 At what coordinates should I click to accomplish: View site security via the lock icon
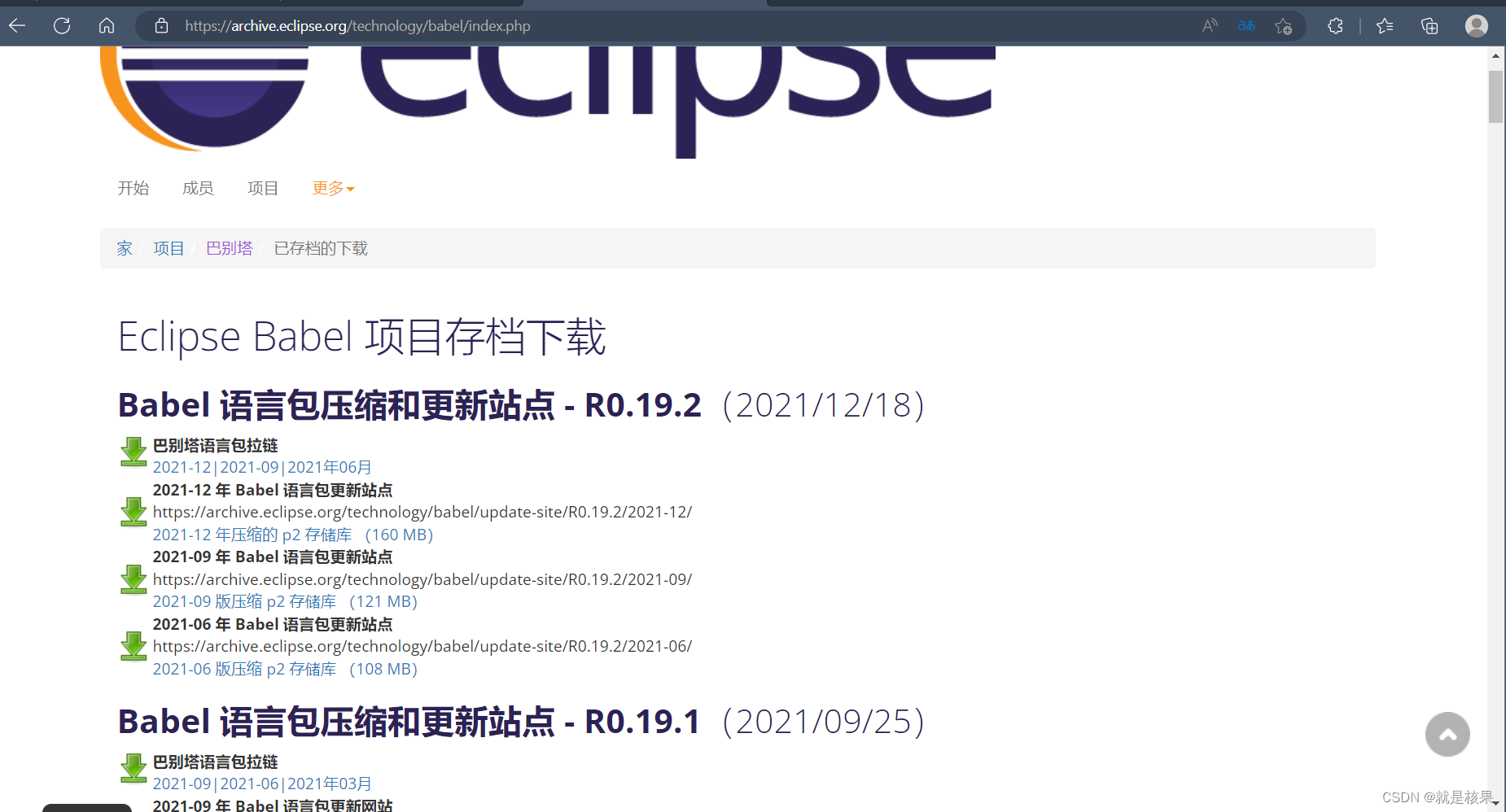[161, 25]
